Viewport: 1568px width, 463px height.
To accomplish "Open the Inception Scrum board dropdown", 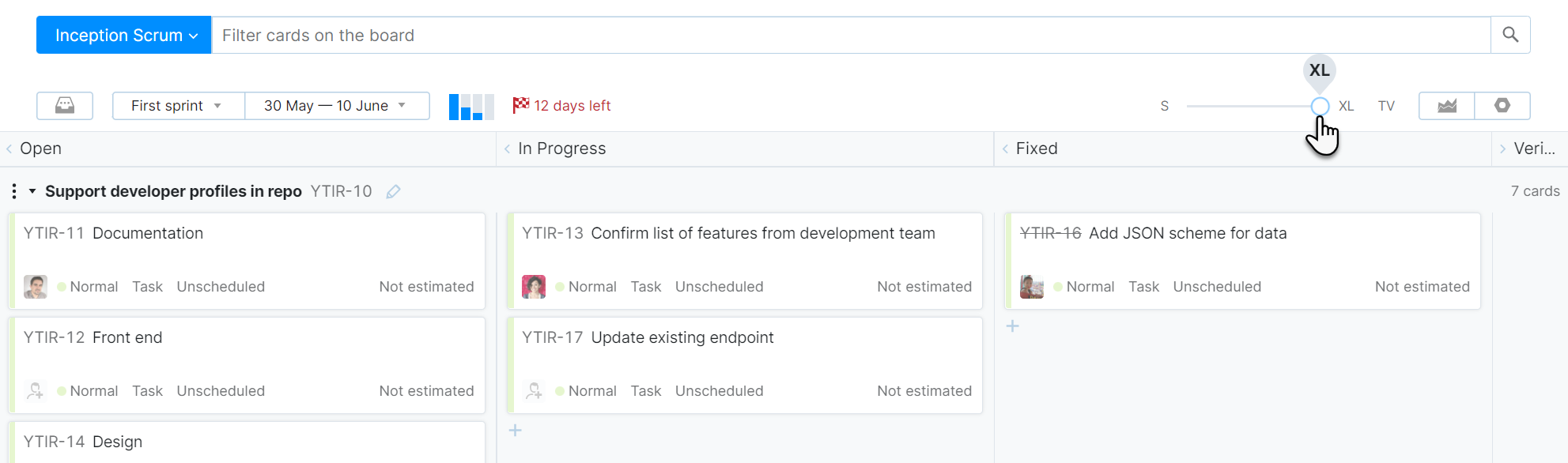I will 124,35.
